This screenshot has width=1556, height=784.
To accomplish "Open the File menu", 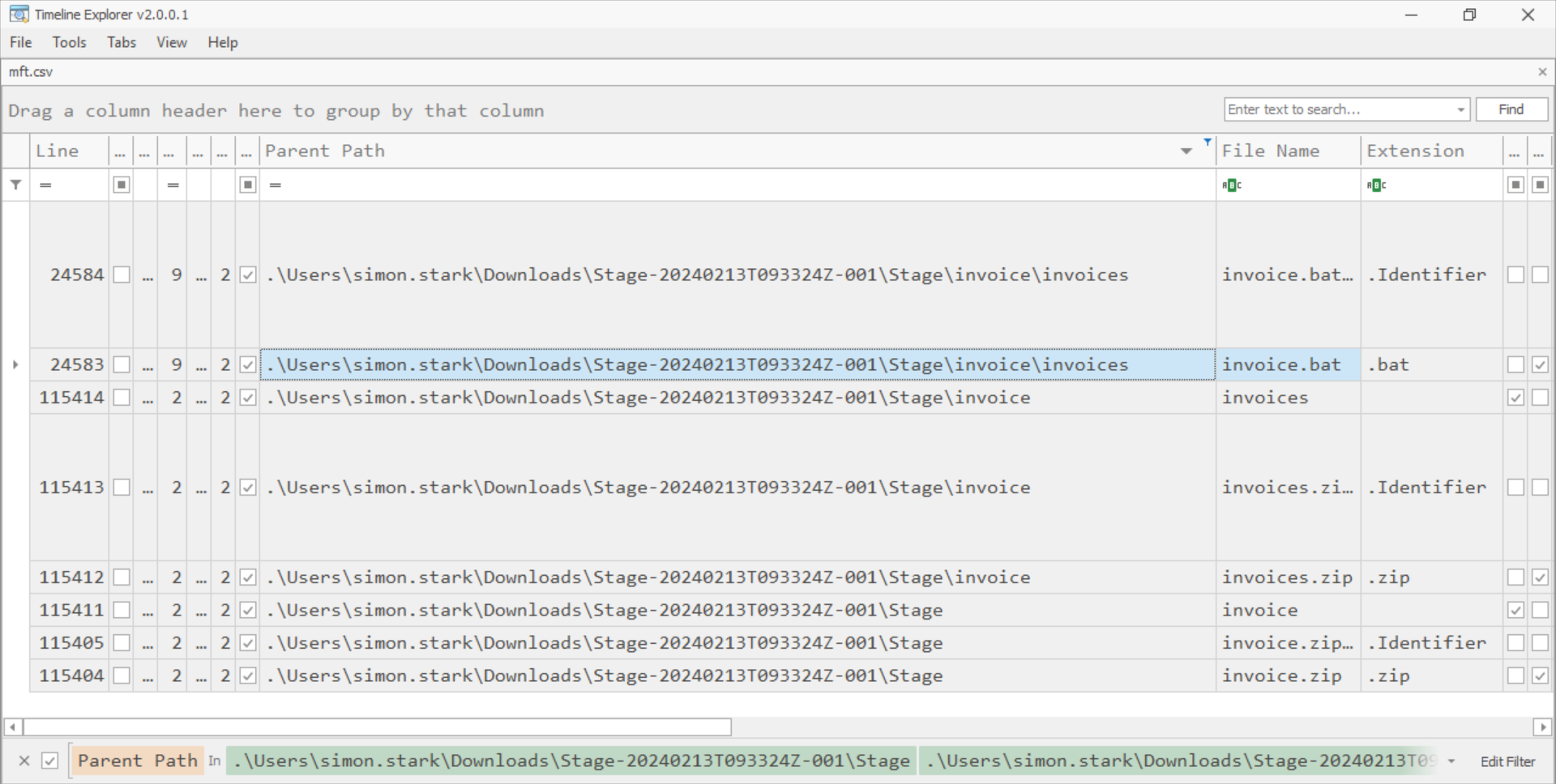I will point(21,43).
